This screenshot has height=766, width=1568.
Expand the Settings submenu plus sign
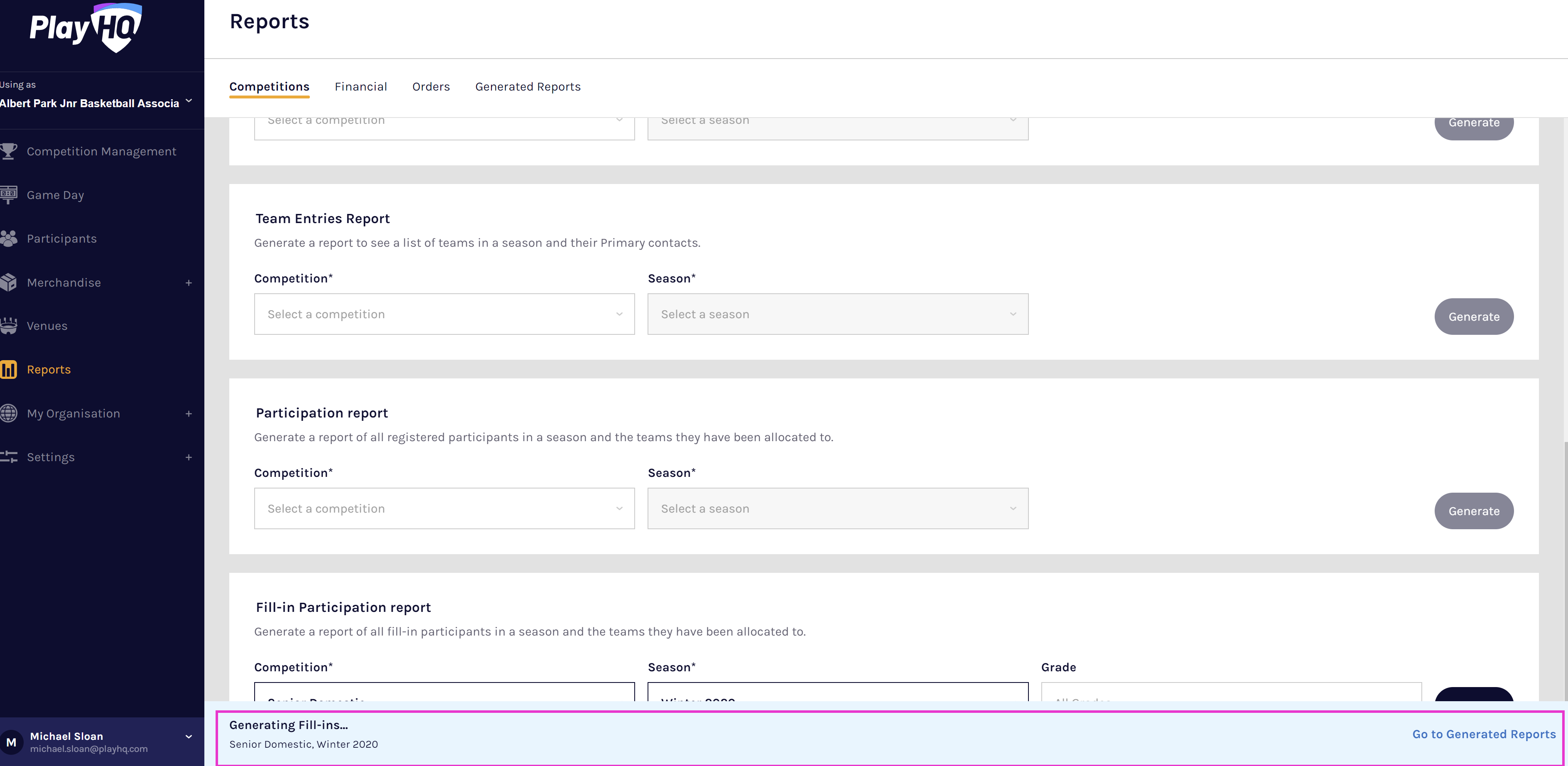click(x=189, y=458)
